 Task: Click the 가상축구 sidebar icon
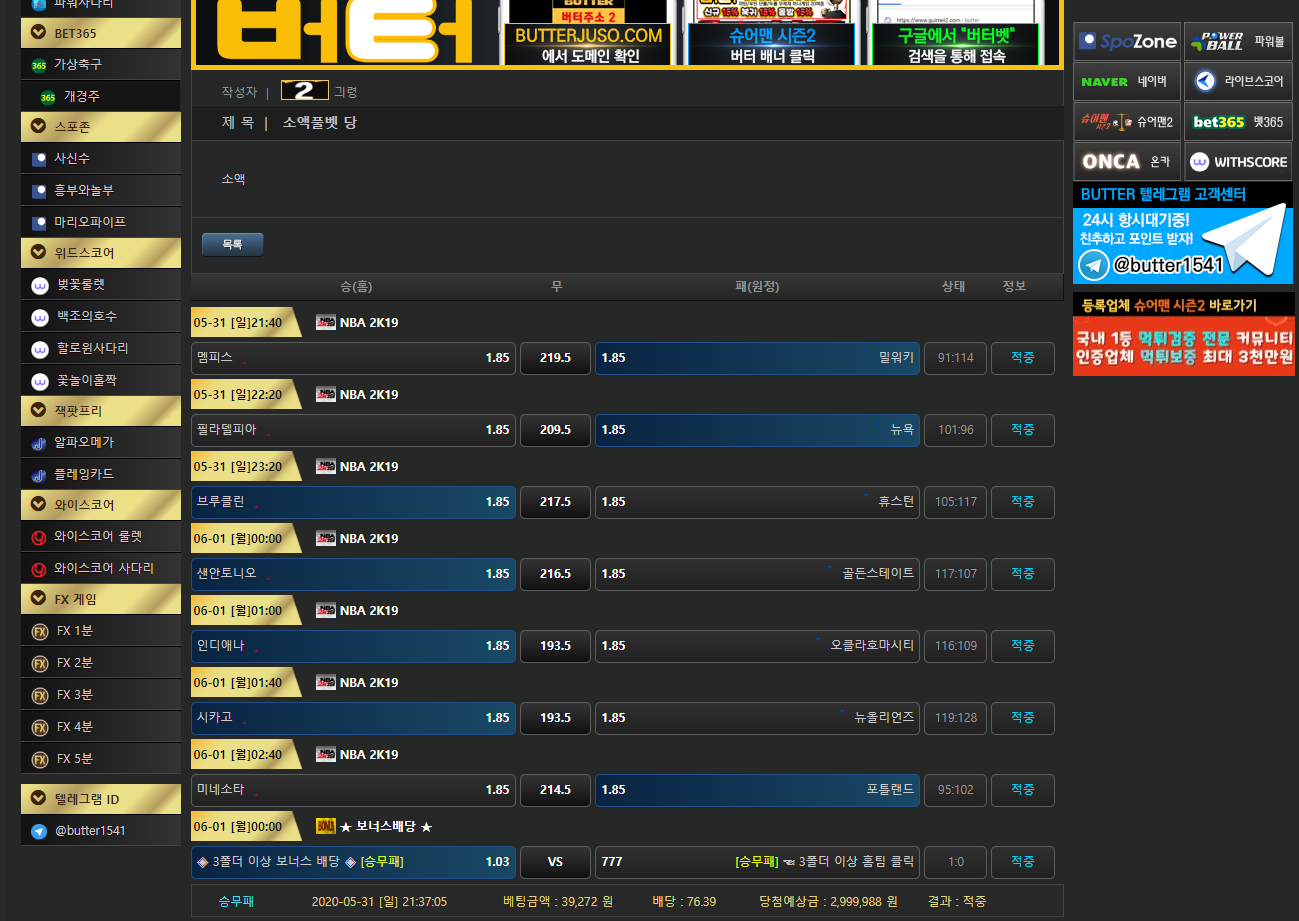[39, 65]
